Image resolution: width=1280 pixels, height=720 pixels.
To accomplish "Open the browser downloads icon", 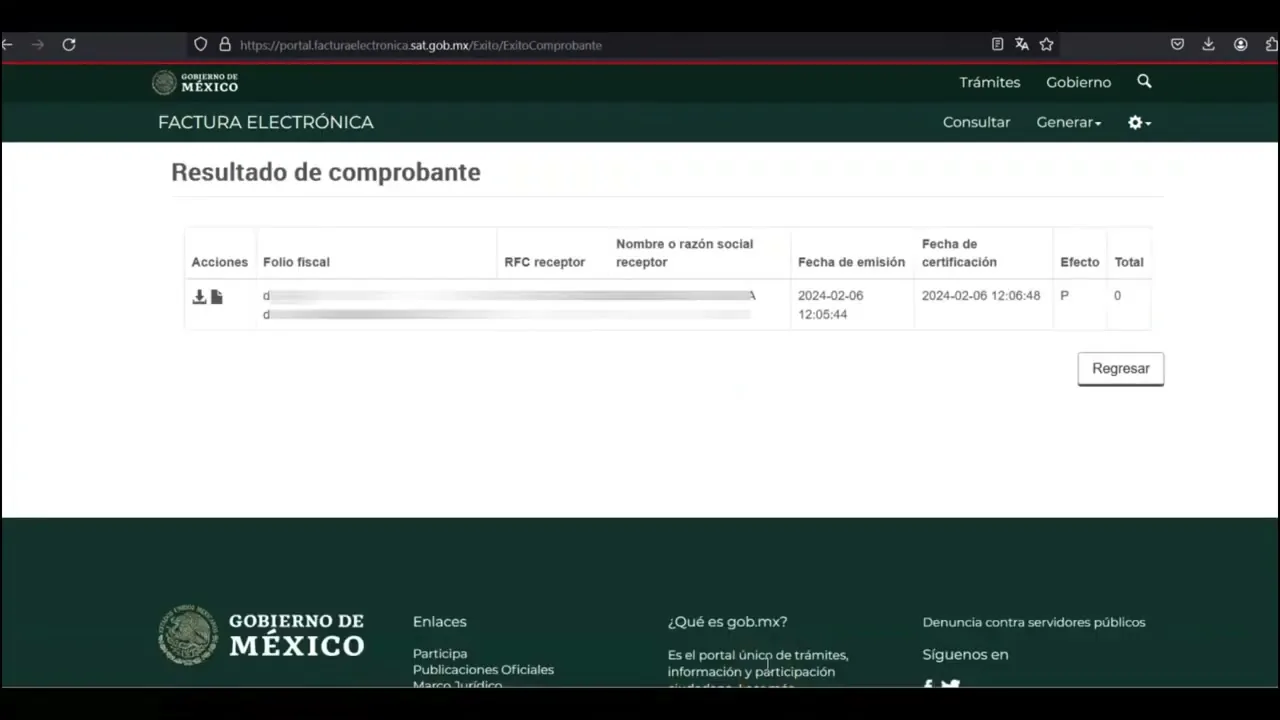I will (x=1209, y=44).
